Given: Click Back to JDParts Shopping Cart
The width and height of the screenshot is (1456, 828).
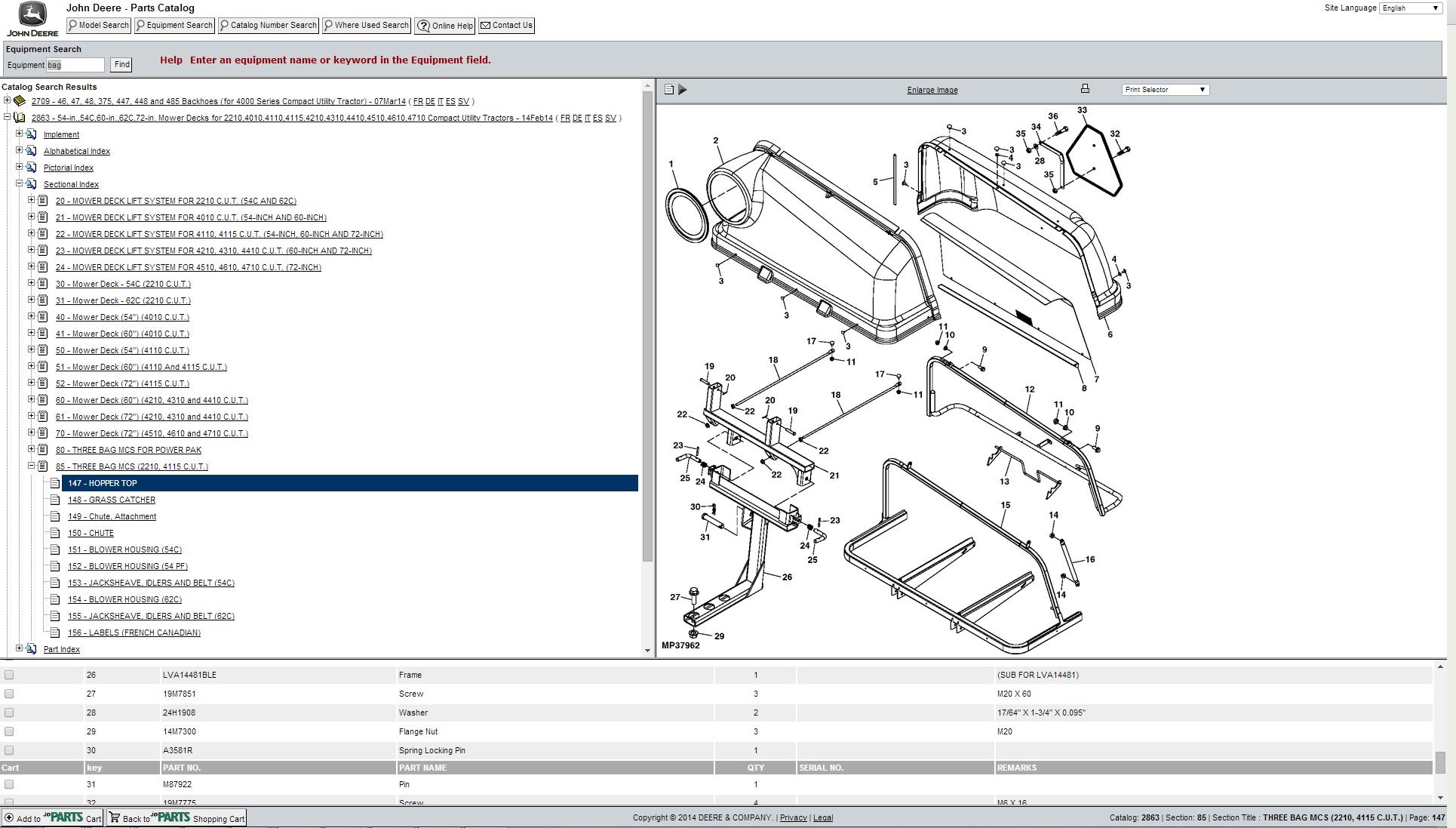Looking at the screenshot, I should [x=177, y=818].
